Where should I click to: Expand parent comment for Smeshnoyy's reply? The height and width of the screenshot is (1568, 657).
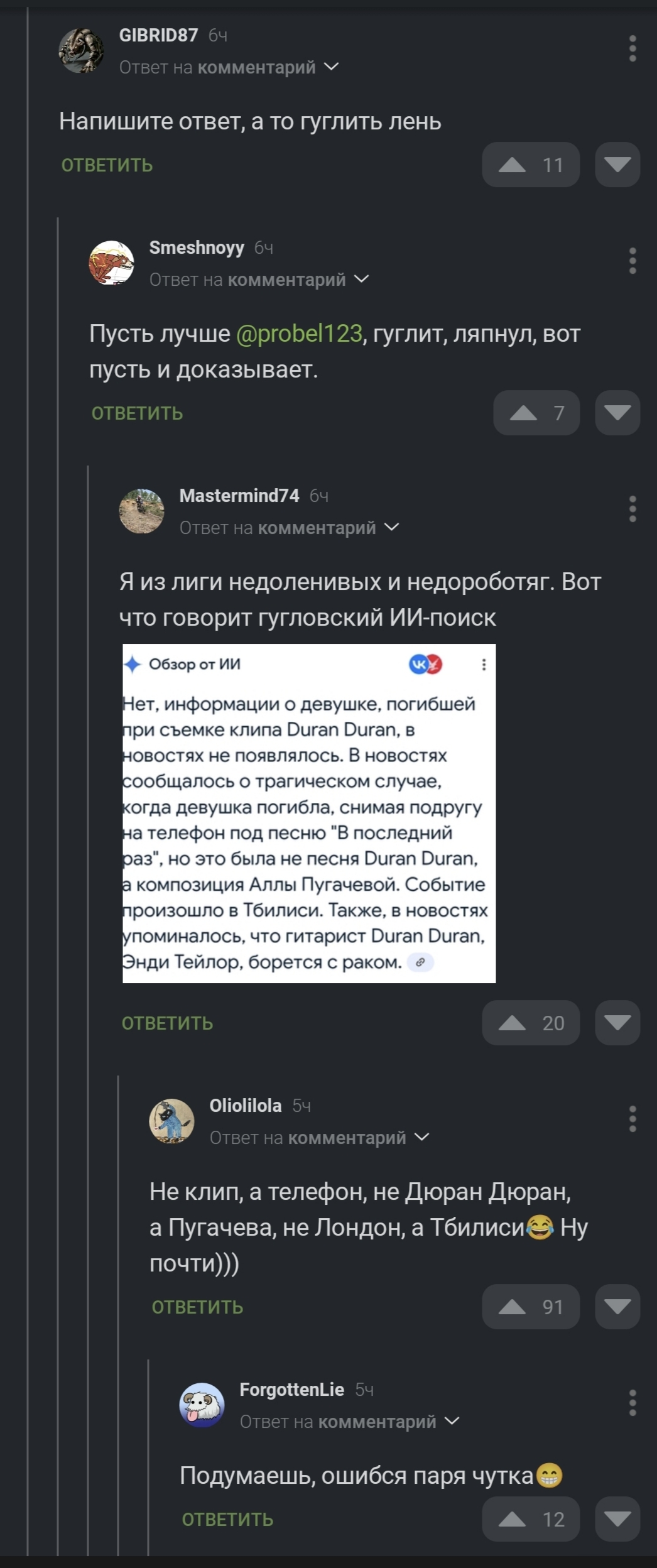coord(362,279)
